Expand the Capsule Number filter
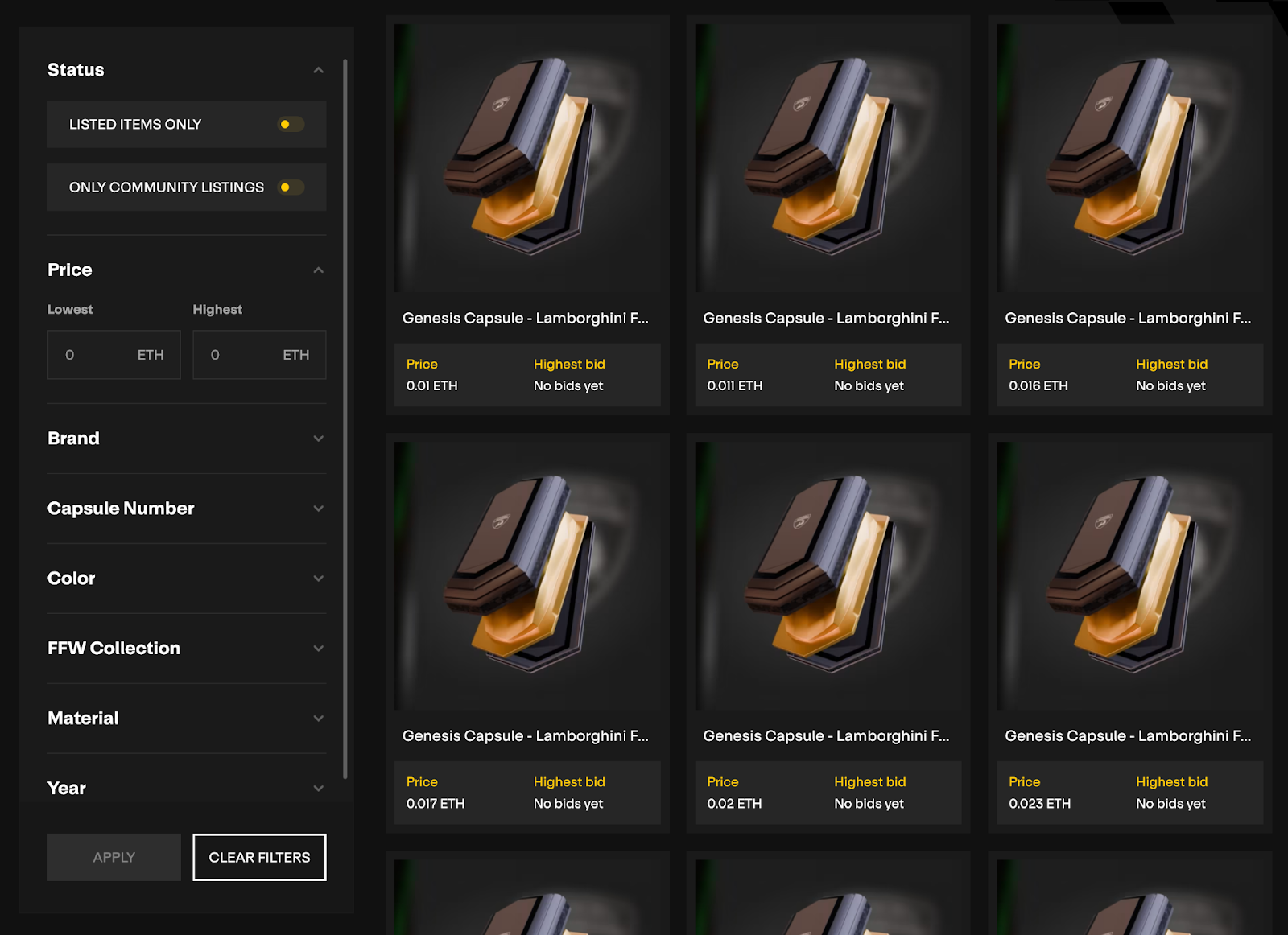Viewport: 1288px width, 935px height. coord(318,509)
